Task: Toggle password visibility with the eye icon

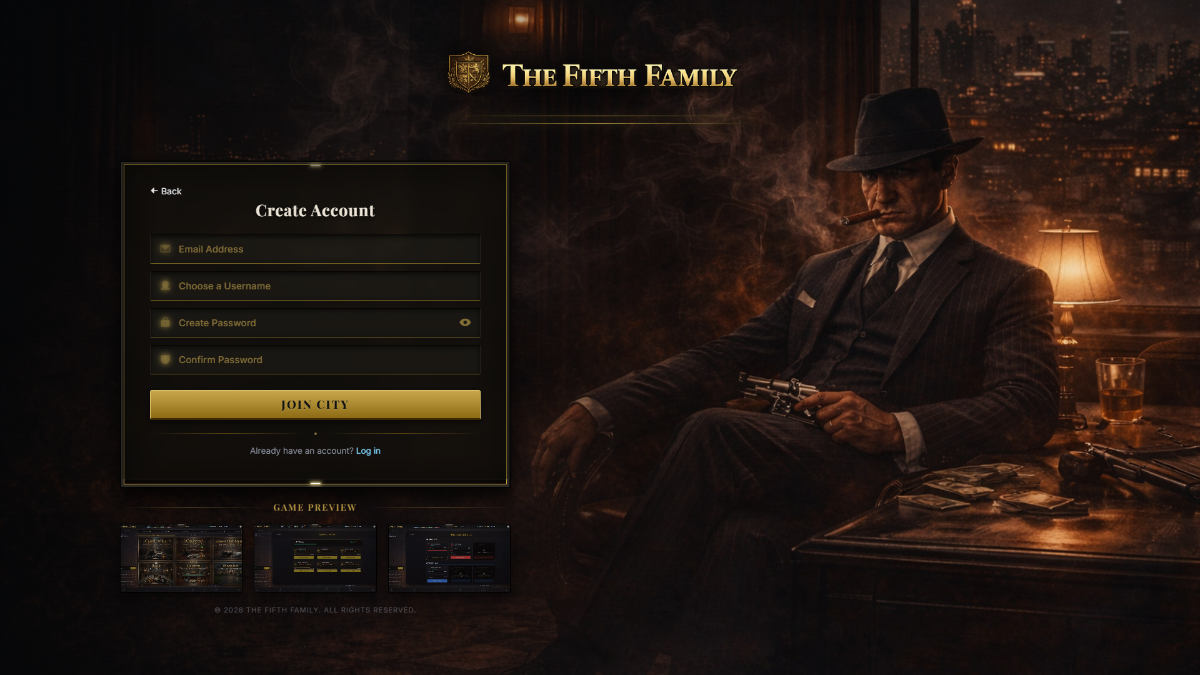Action: click(x=465, y=323)
